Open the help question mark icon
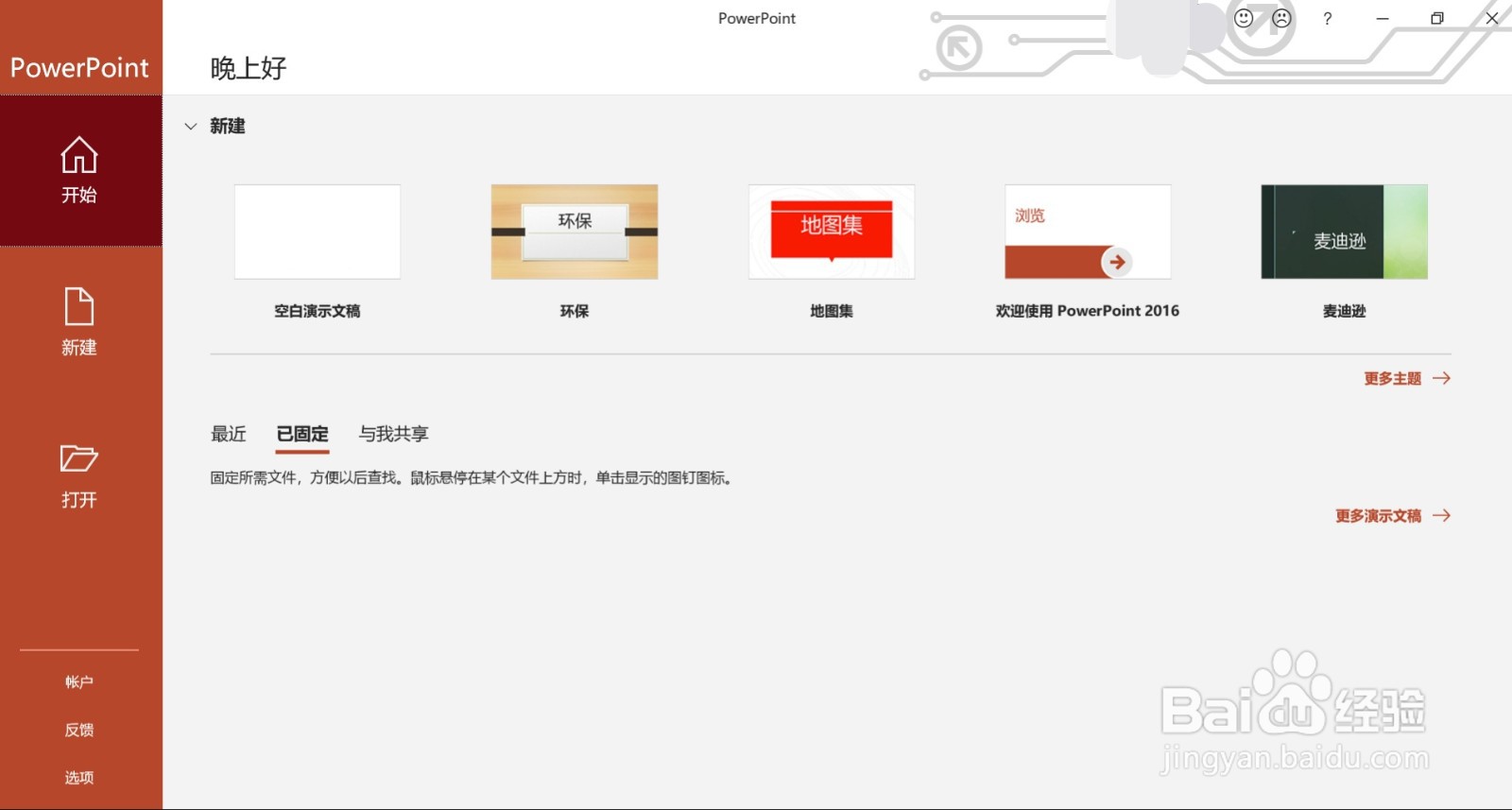 click(x=1328, y=18)
